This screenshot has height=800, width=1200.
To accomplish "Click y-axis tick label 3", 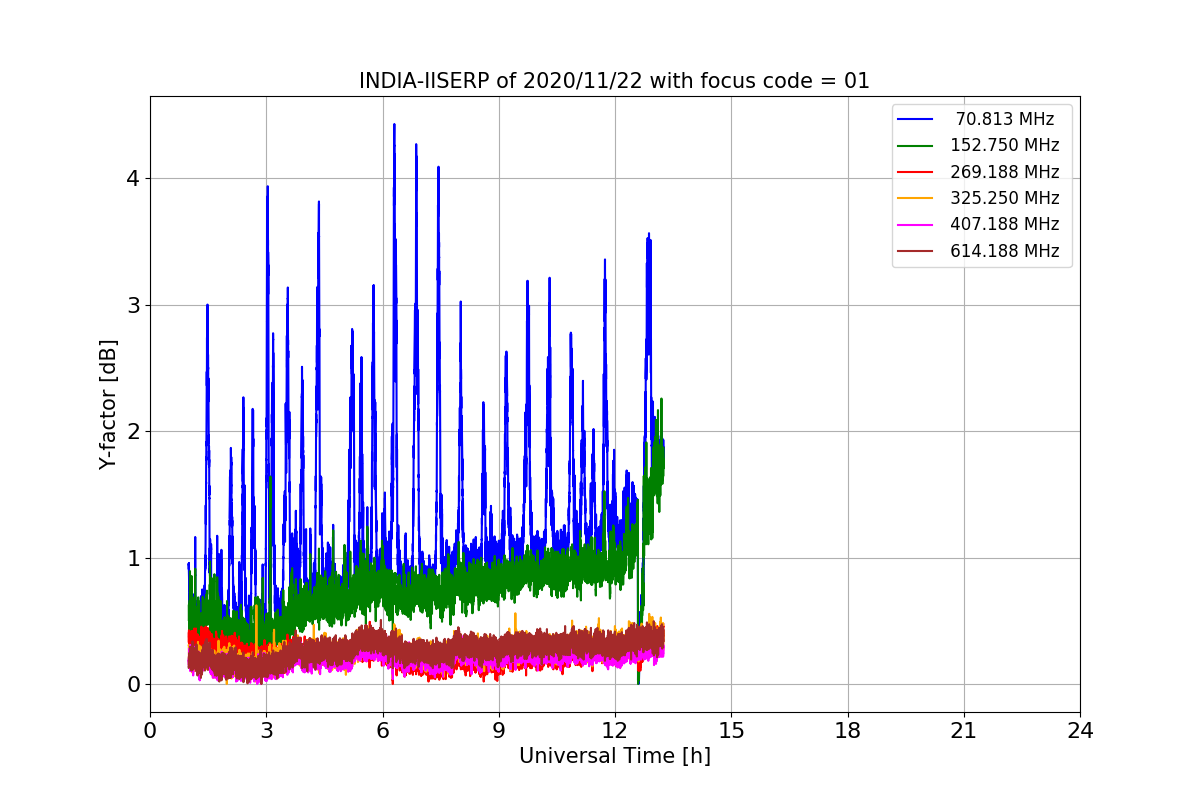I will click(x=134, y=305).
